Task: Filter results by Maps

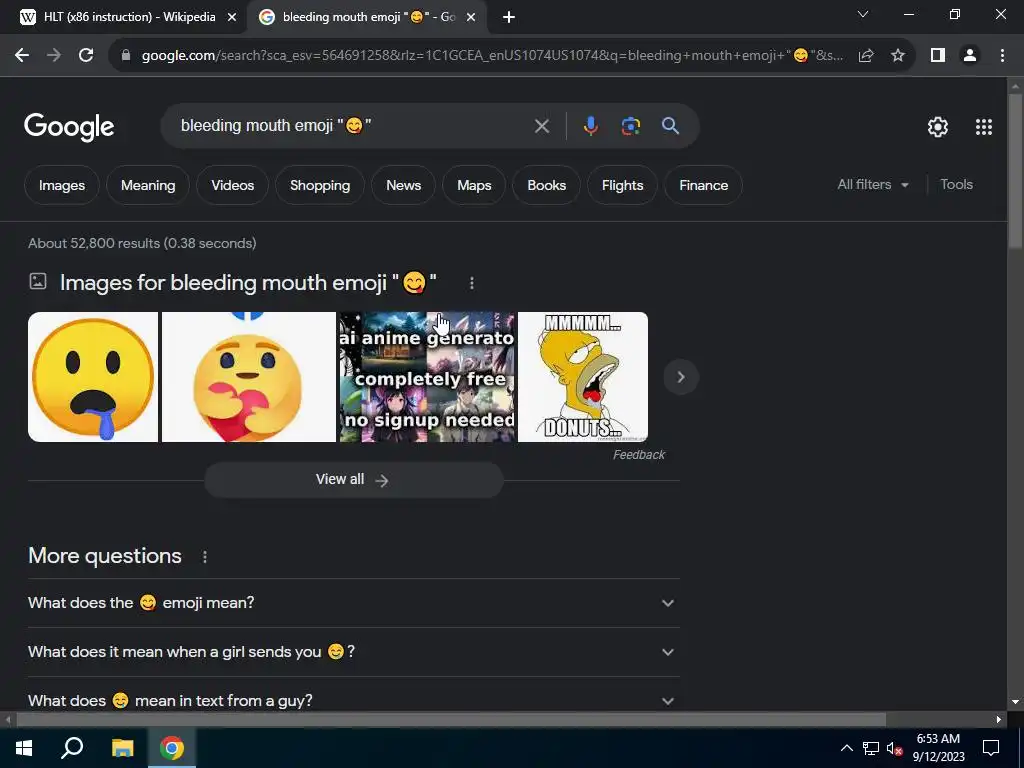Action: [x=474, y=185]
